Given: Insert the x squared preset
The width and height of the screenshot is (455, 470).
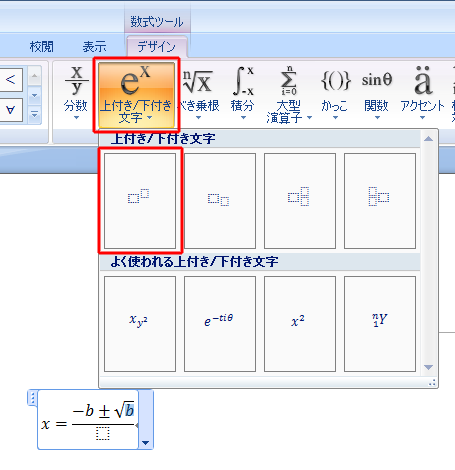Looking at the screenshot, I should coord(300,324).
